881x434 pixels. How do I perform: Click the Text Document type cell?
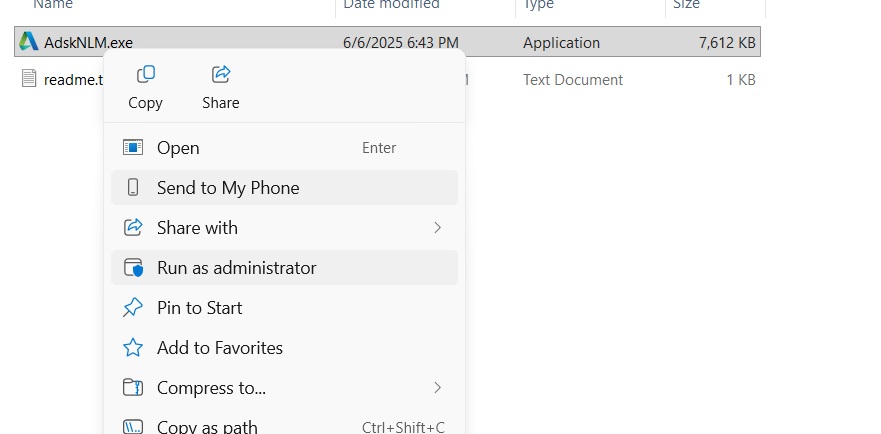(572, 79)
